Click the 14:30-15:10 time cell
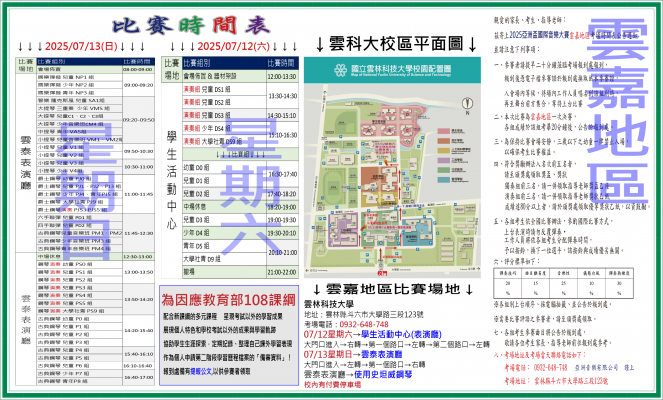The height and width of the screenshot is (400, 663). tap(282, 115)
